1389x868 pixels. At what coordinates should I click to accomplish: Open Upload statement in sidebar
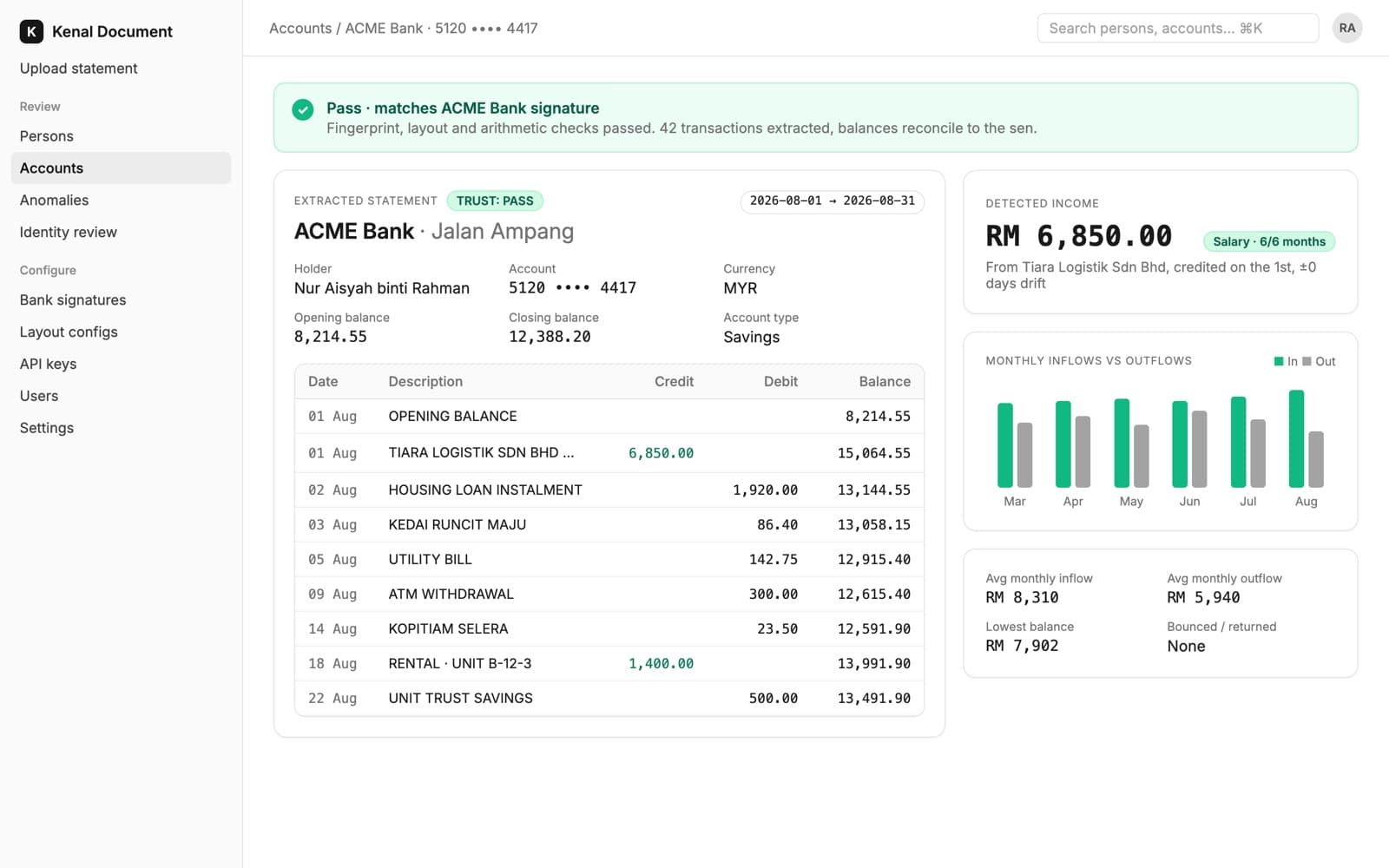pyautogui.click(x=79, y=69)
